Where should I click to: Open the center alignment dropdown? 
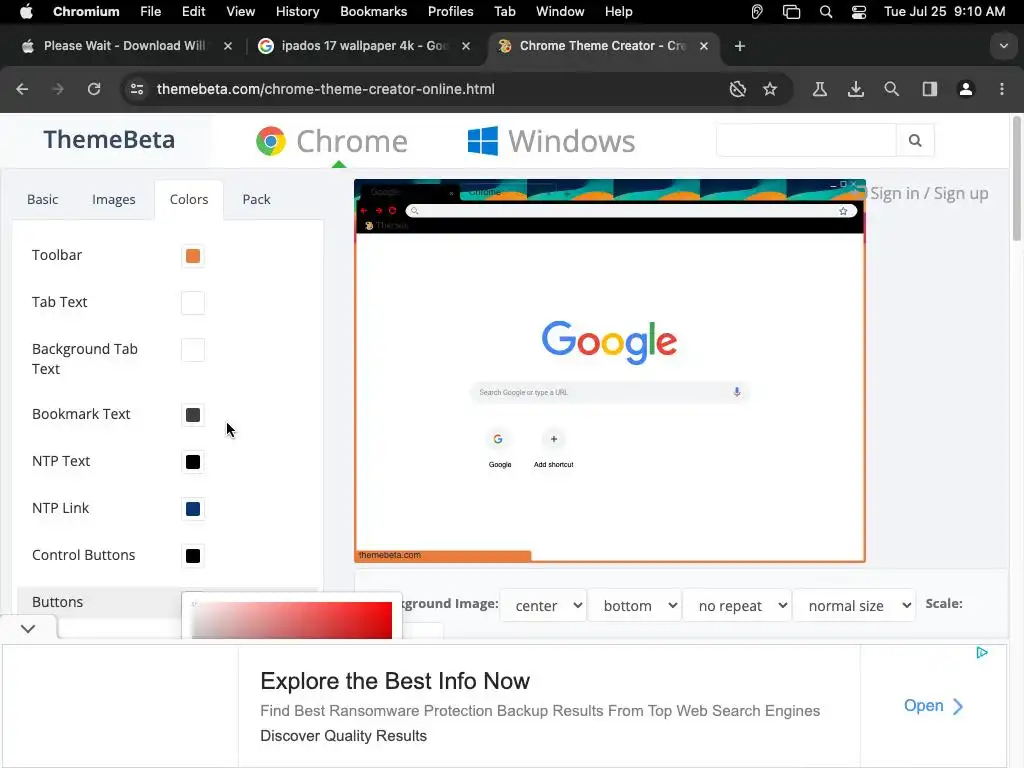click(x=545, y=605)
